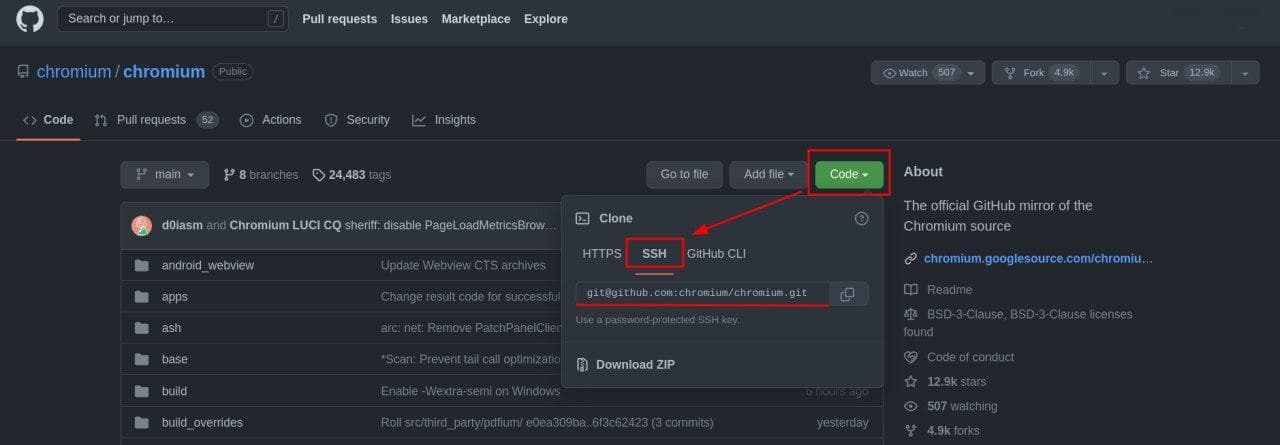
Task: Open the android_webview folder
Action: tap(208, 265)
